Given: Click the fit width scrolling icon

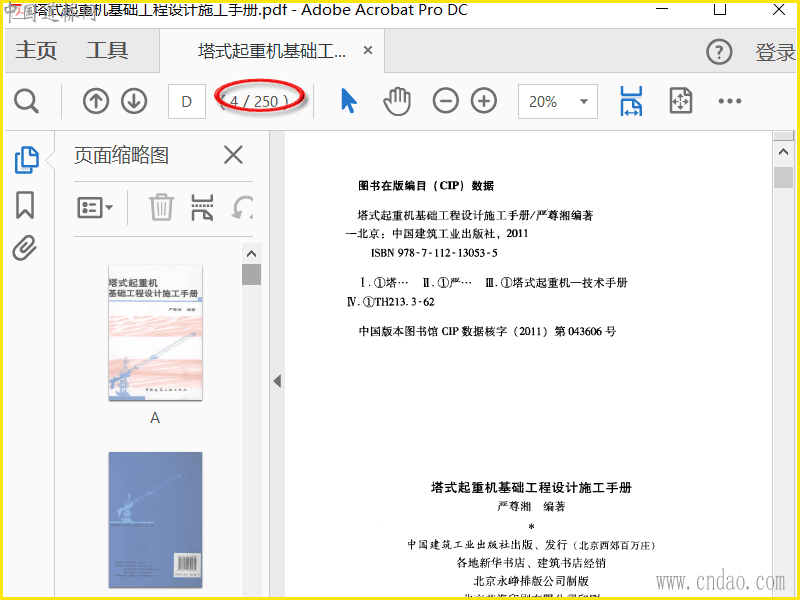Looking at the screenshot, I should pos(631,101).
